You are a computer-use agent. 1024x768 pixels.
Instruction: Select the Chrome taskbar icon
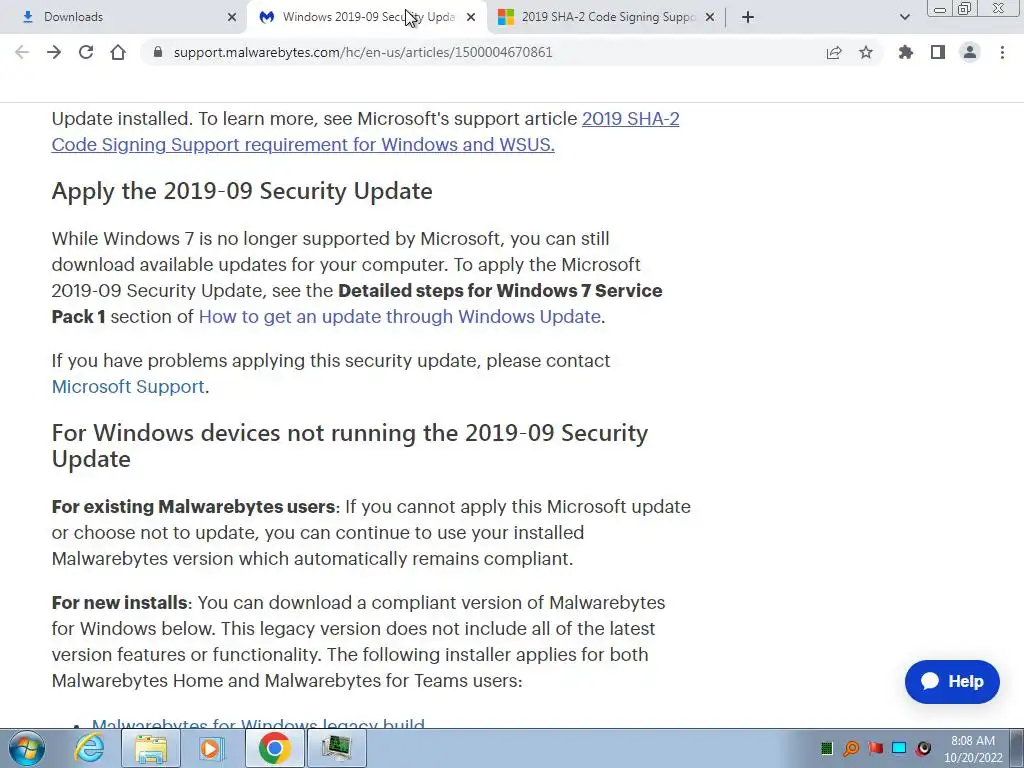pos(274,748)
